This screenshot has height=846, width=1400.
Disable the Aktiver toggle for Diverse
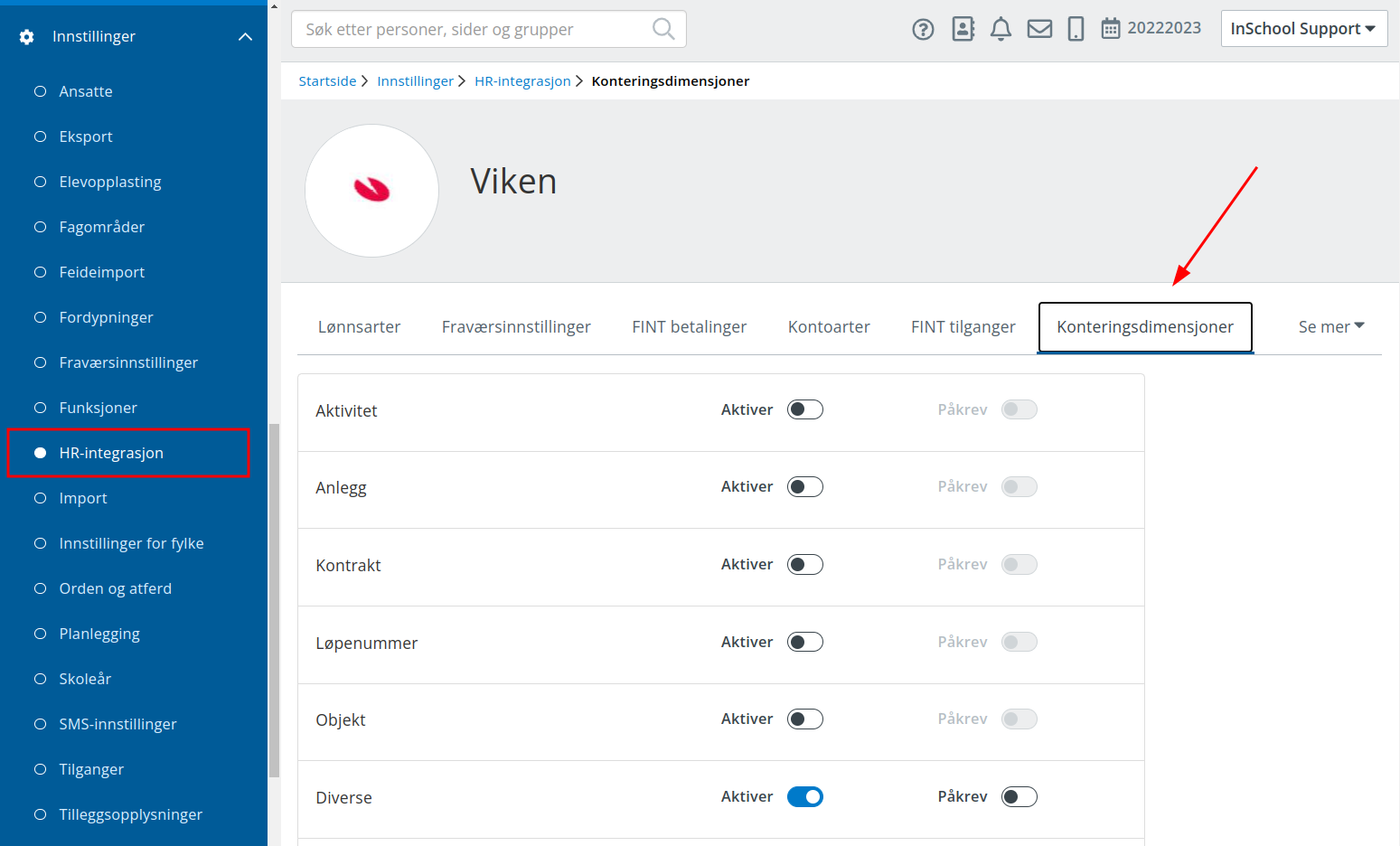(x=805, y=796)
